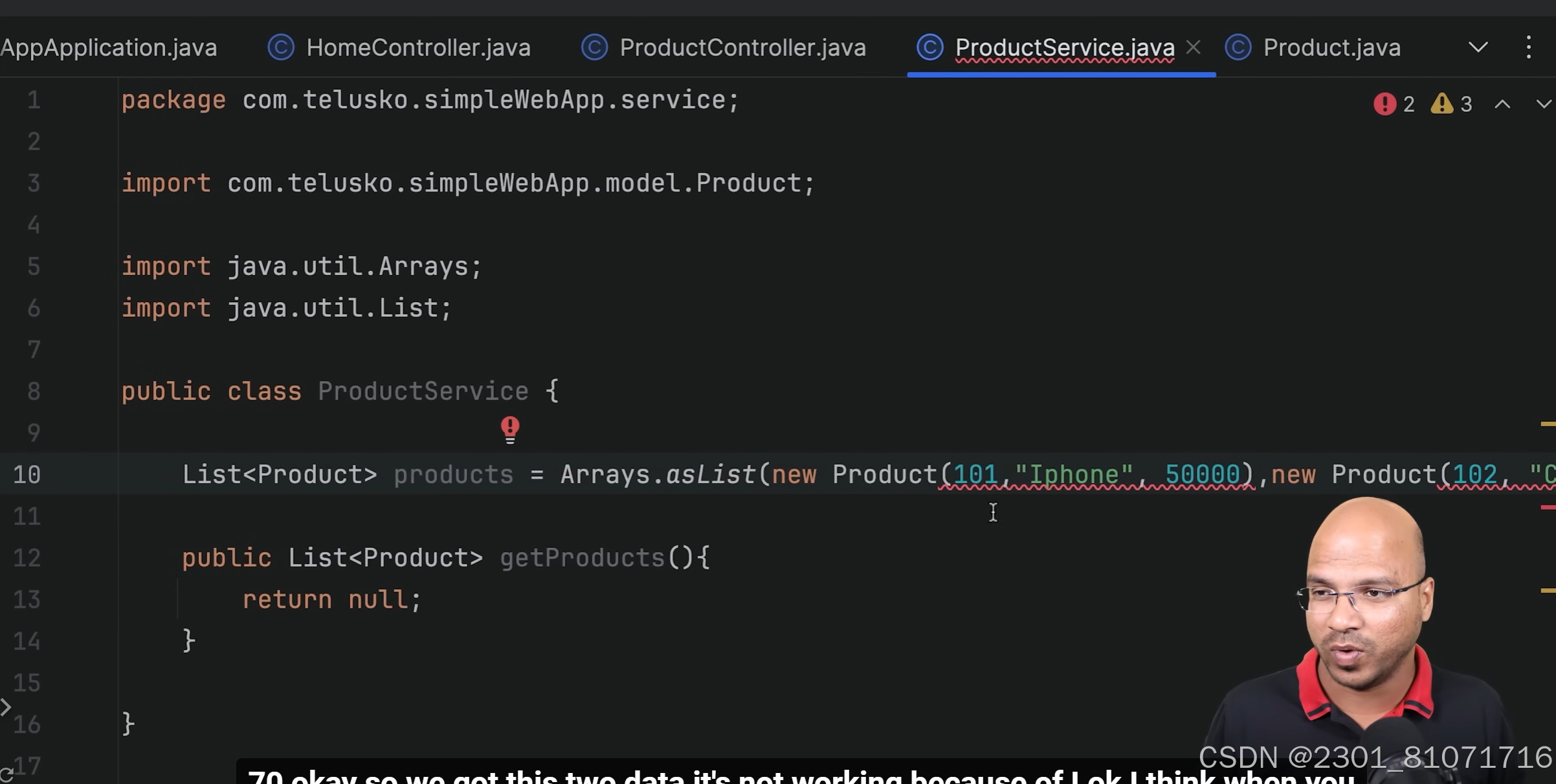Open the editor tabs options menu
The height and width of the screenshot is (784, 1556).
pos(1528,47)
